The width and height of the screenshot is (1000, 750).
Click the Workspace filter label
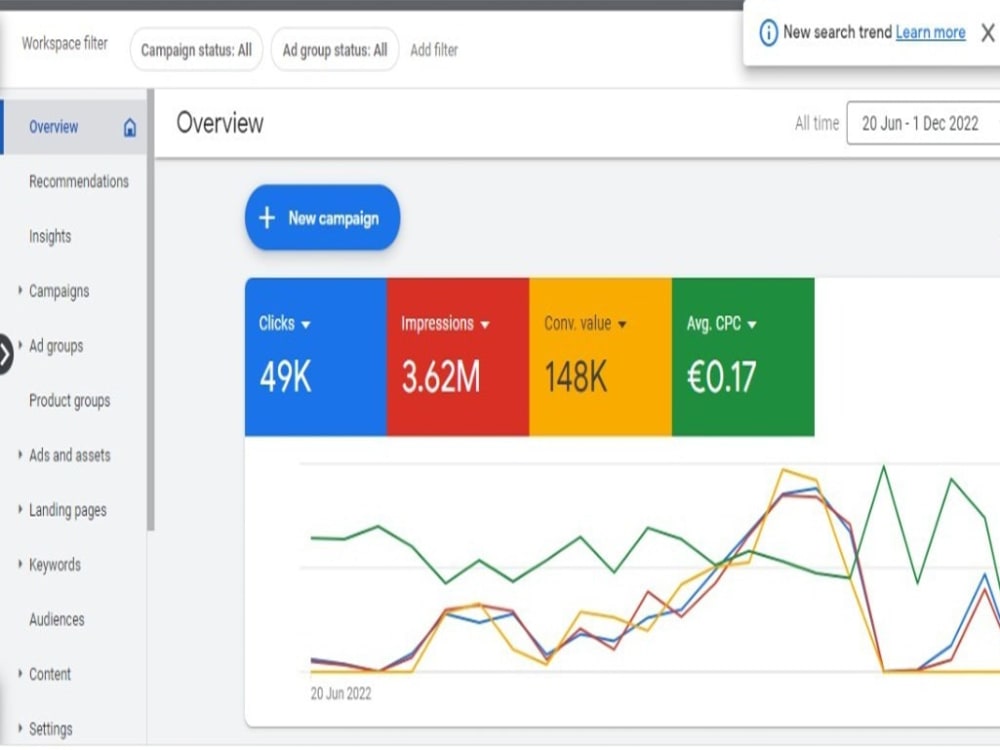64,43
